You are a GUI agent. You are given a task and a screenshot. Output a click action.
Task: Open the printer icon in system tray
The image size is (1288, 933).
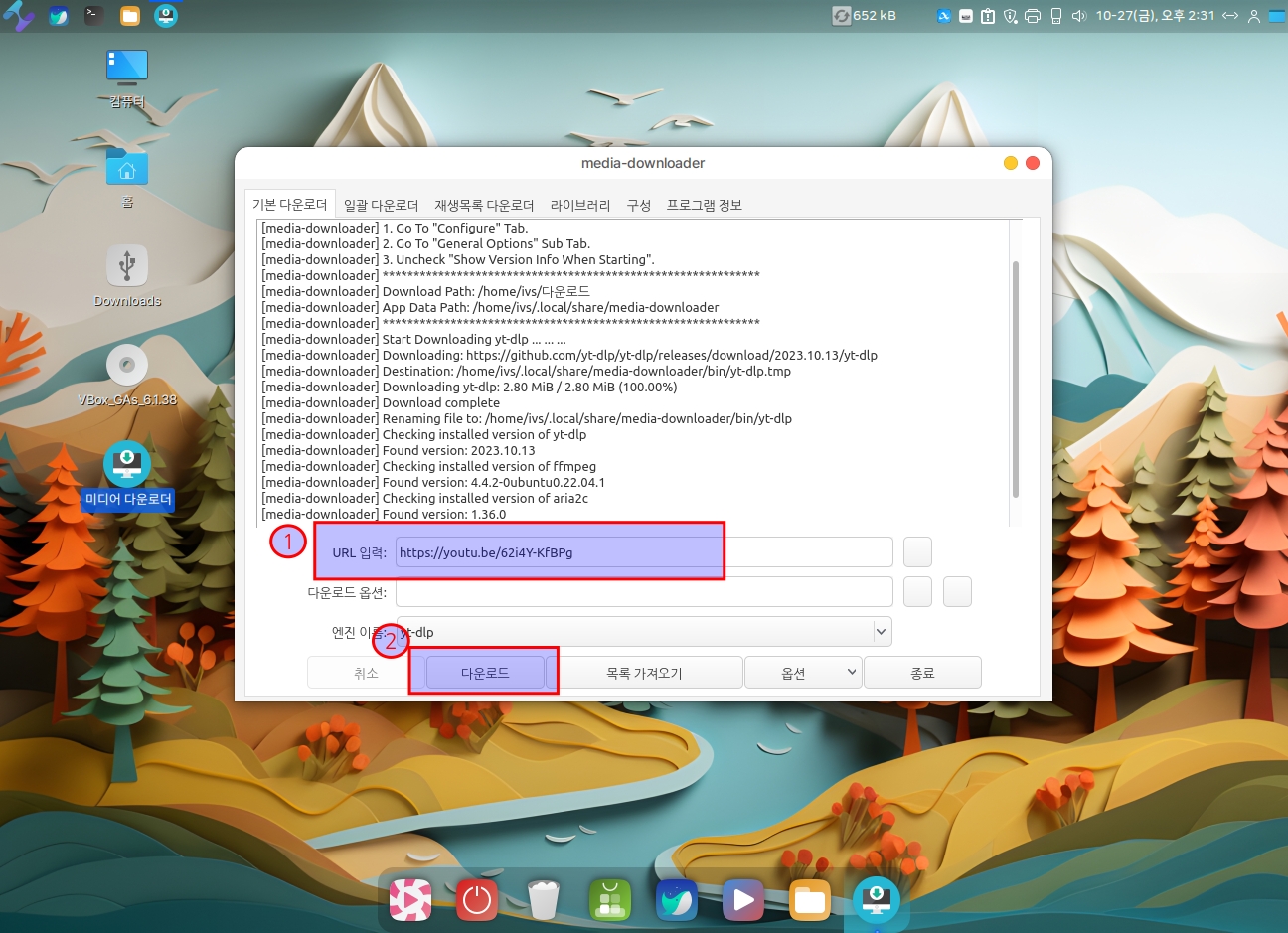coord(1033,16)
